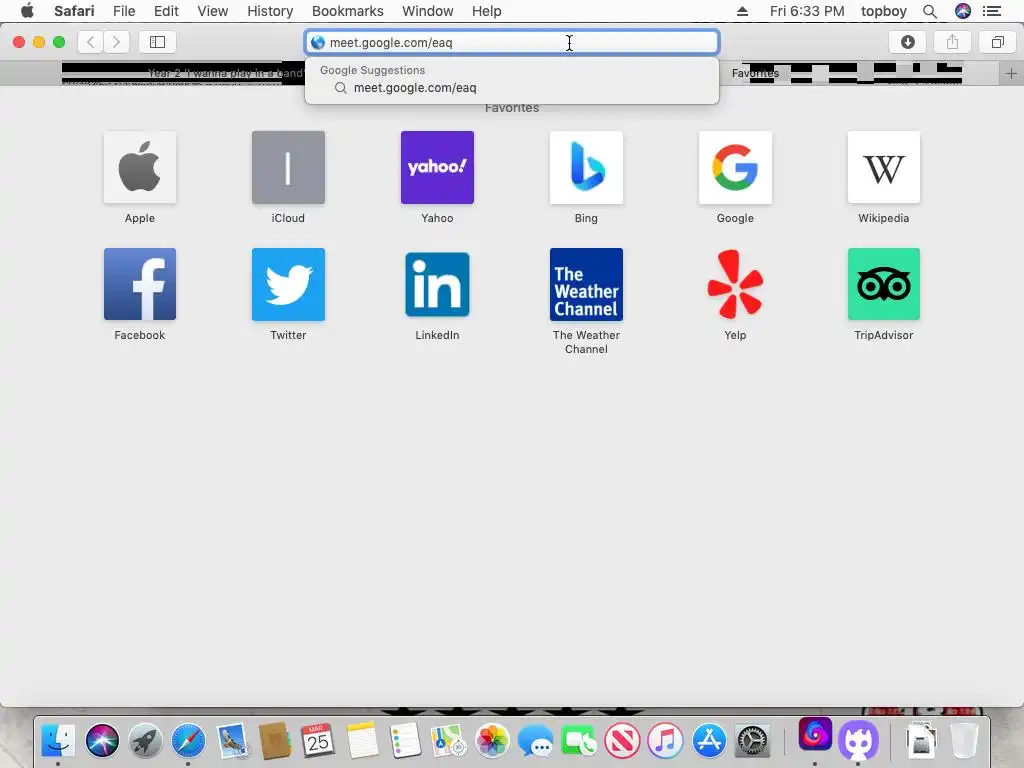1024x768 pixels.
Task: Open the Apple favorite tile
Action: [140, 168]
